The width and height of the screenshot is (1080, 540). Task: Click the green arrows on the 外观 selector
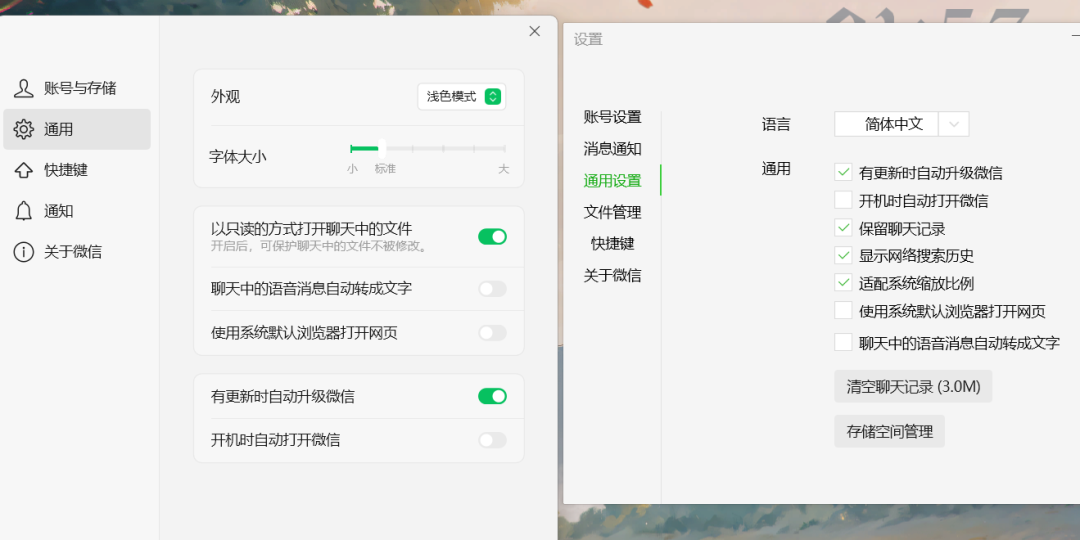492,96
